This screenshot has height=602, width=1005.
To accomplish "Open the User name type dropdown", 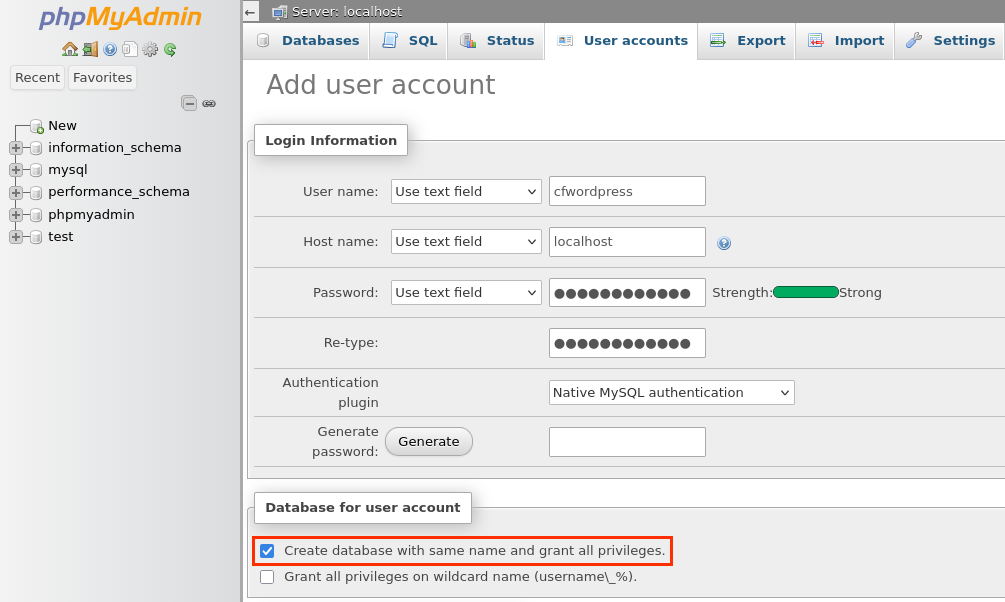I will tap(465, 191).
